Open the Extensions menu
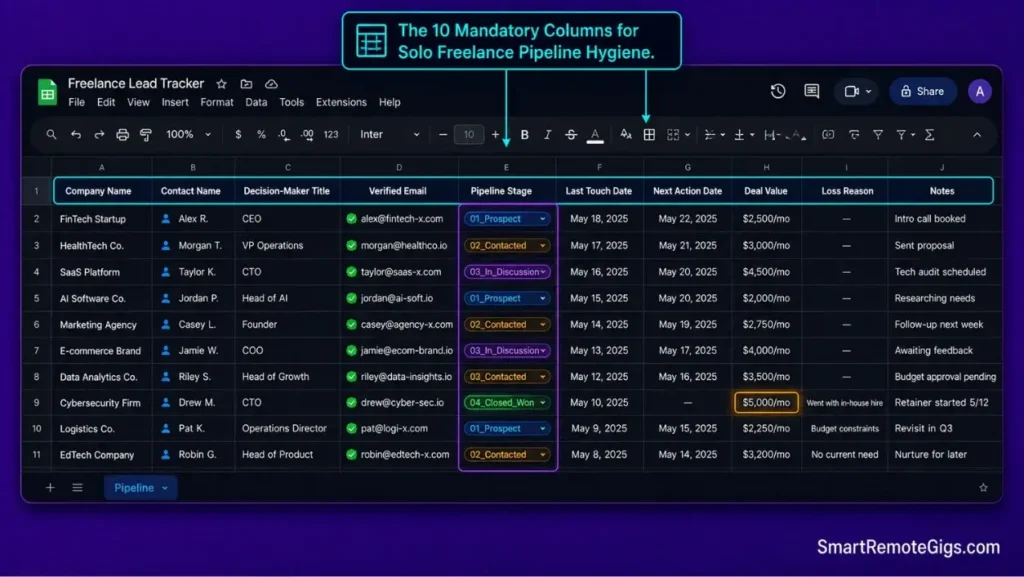 tap(341, 102)
